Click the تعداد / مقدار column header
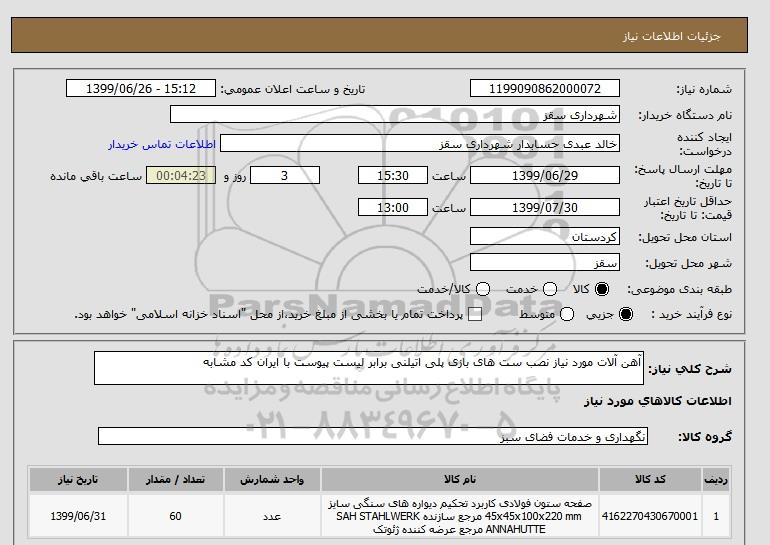 (175, 479)
